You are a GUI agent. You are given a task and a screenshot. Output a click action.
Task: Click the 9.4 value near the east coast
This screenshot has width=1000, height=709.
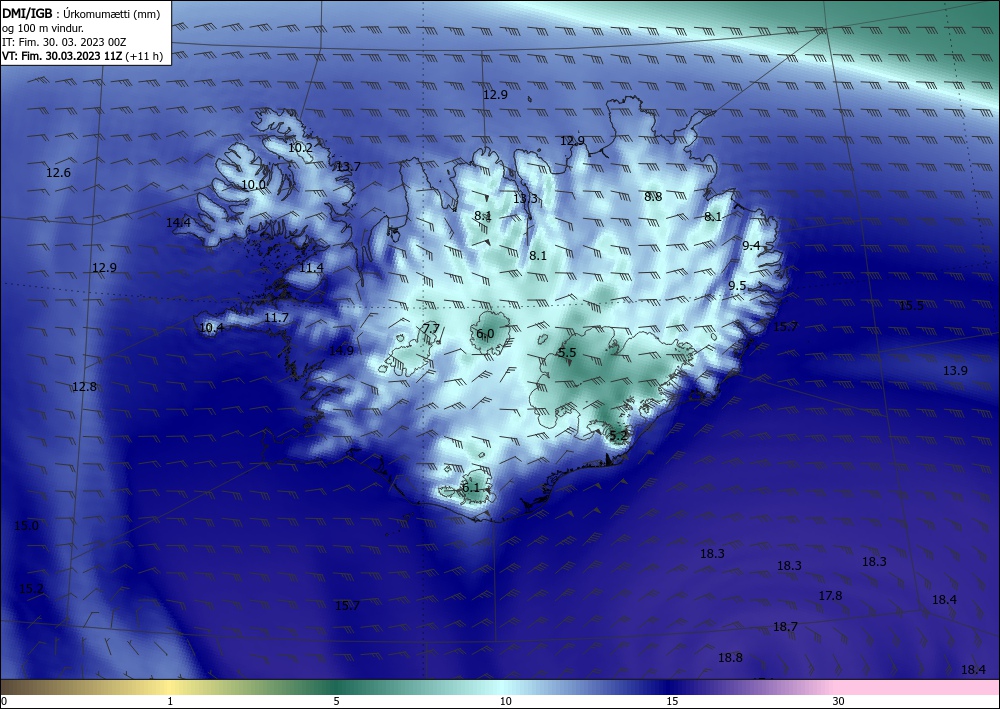pyautogui.click(x=751, y=245)
